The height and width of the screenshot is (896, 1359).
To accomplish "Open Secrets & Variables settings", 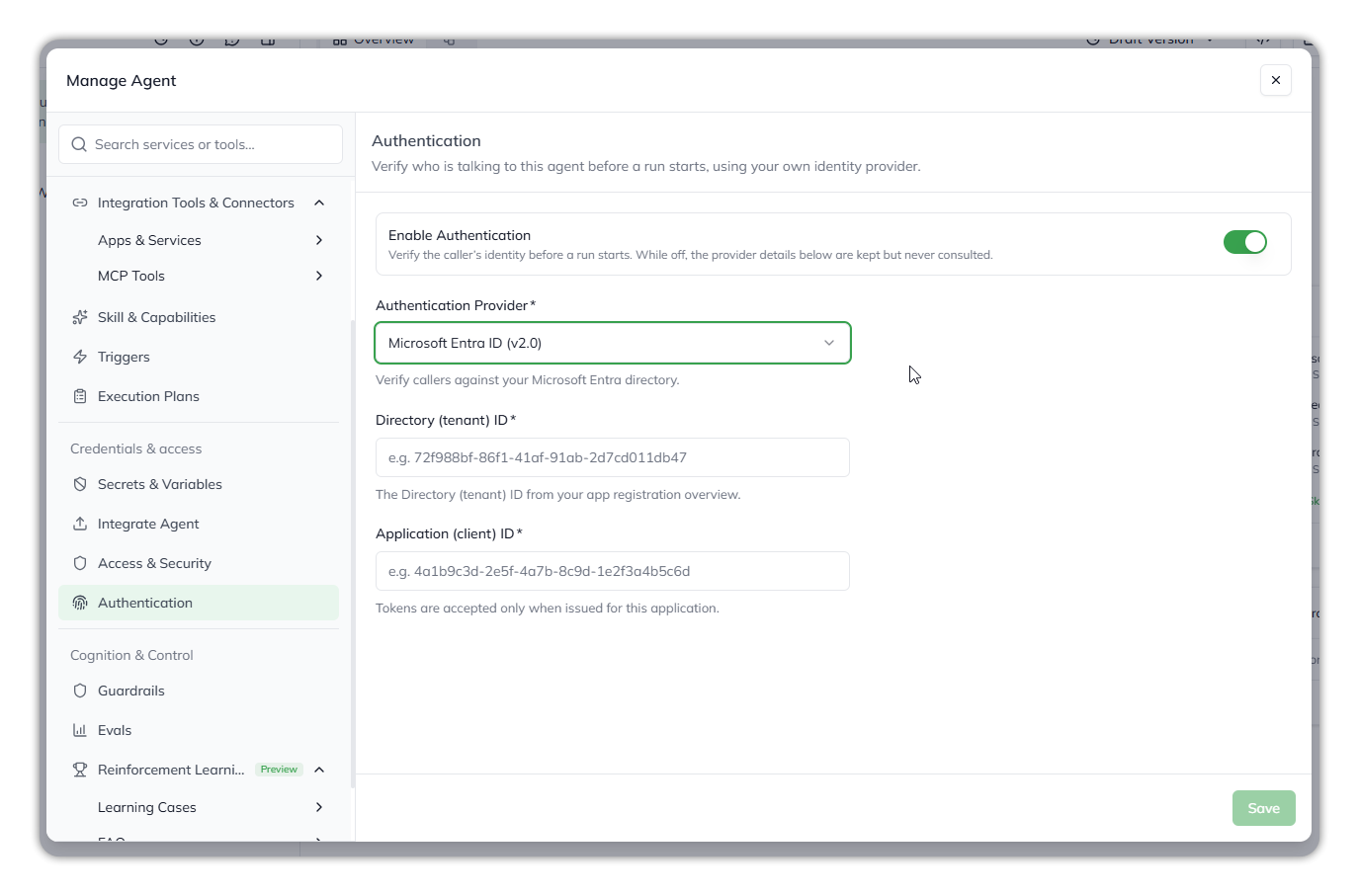I will [x=199, y=484].
